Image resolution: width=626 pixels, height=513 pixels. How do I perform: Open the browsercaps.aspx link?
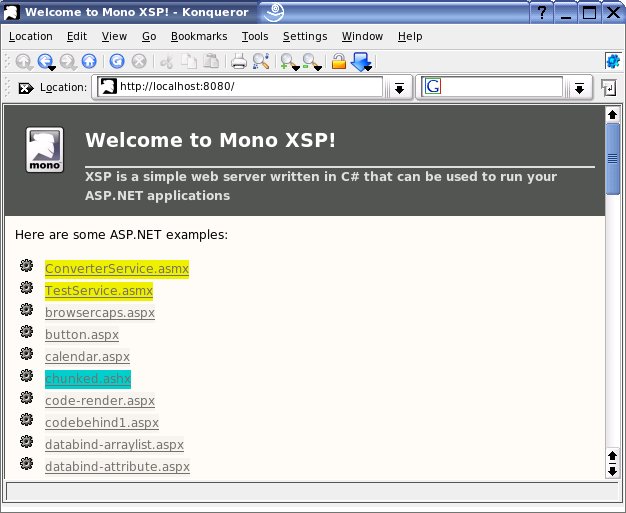coord(100,313)
